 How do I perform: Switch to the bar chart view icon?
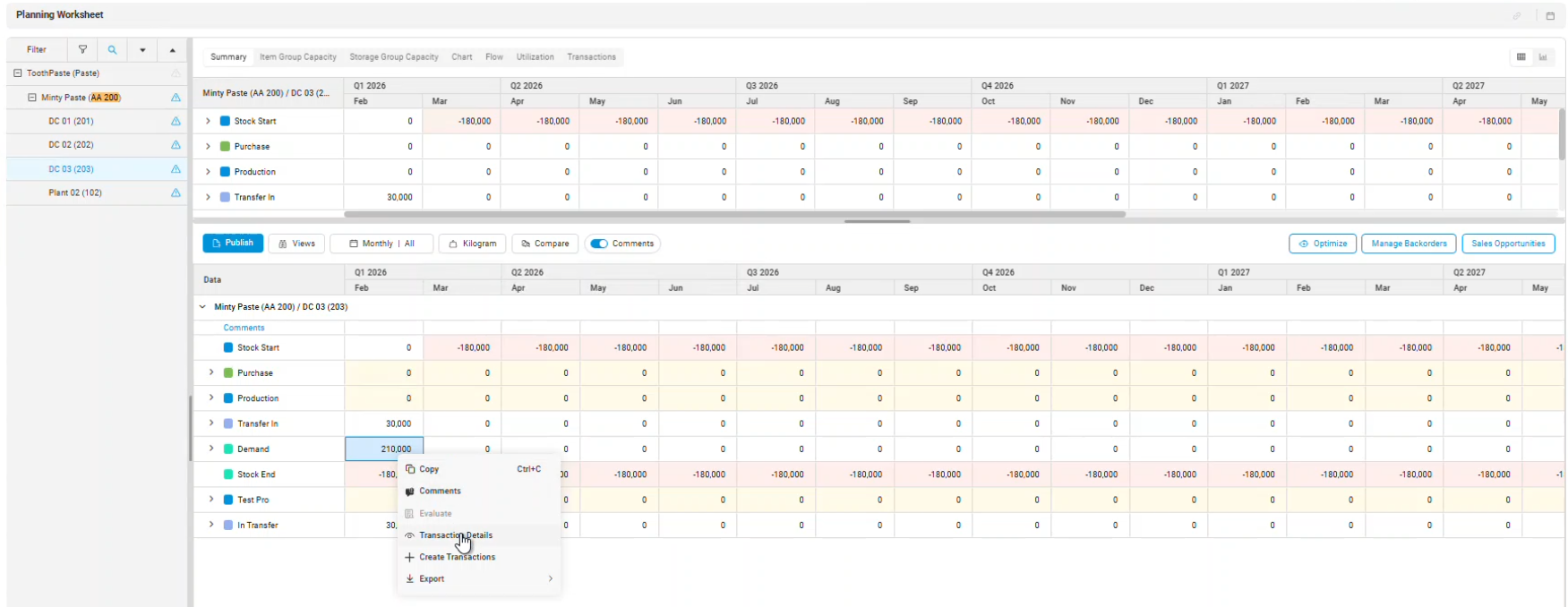(x=1543, y=57)
